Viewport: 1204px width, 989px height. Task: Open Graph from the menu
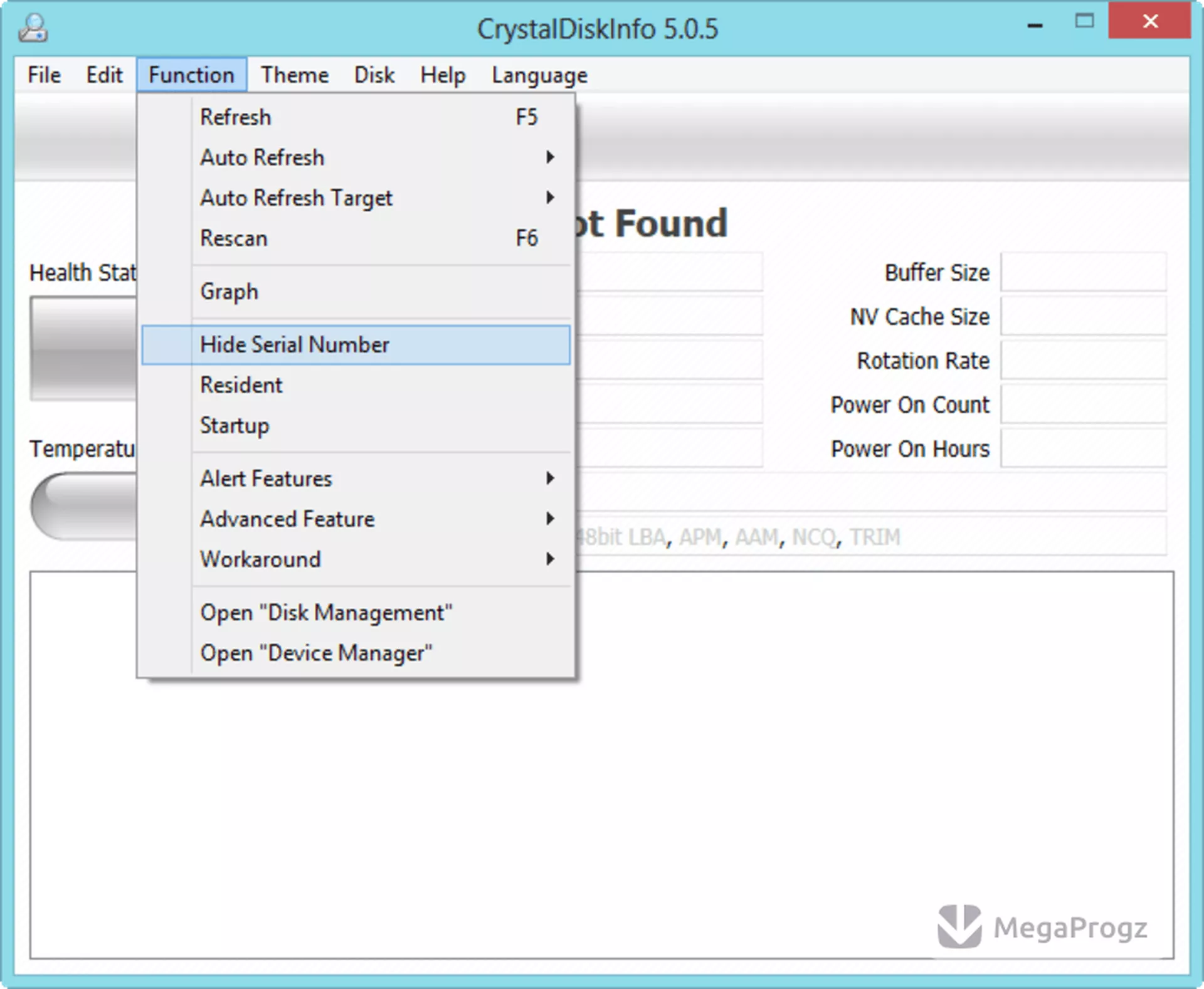click(x=356, y=292)
